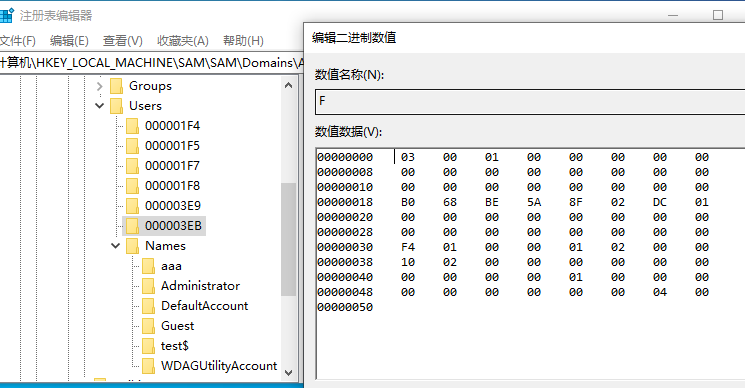Click folder icon of 000001F7 key
The height and width of the screenshot is (388, 745).
click(133, 166)
